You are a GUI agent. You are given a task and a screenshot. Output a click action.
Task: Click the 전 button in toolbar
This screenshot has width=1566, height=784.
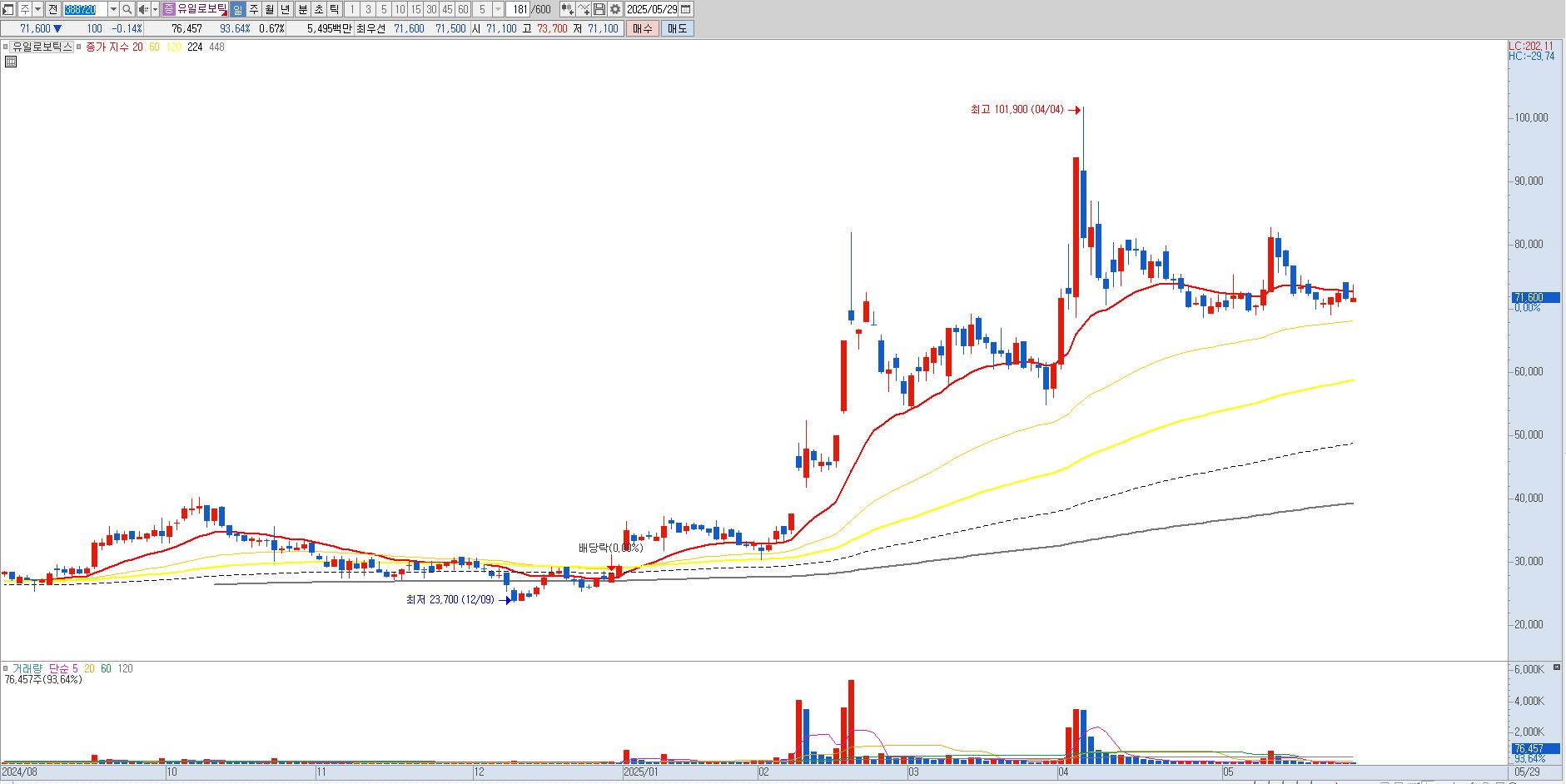[52, 9]
